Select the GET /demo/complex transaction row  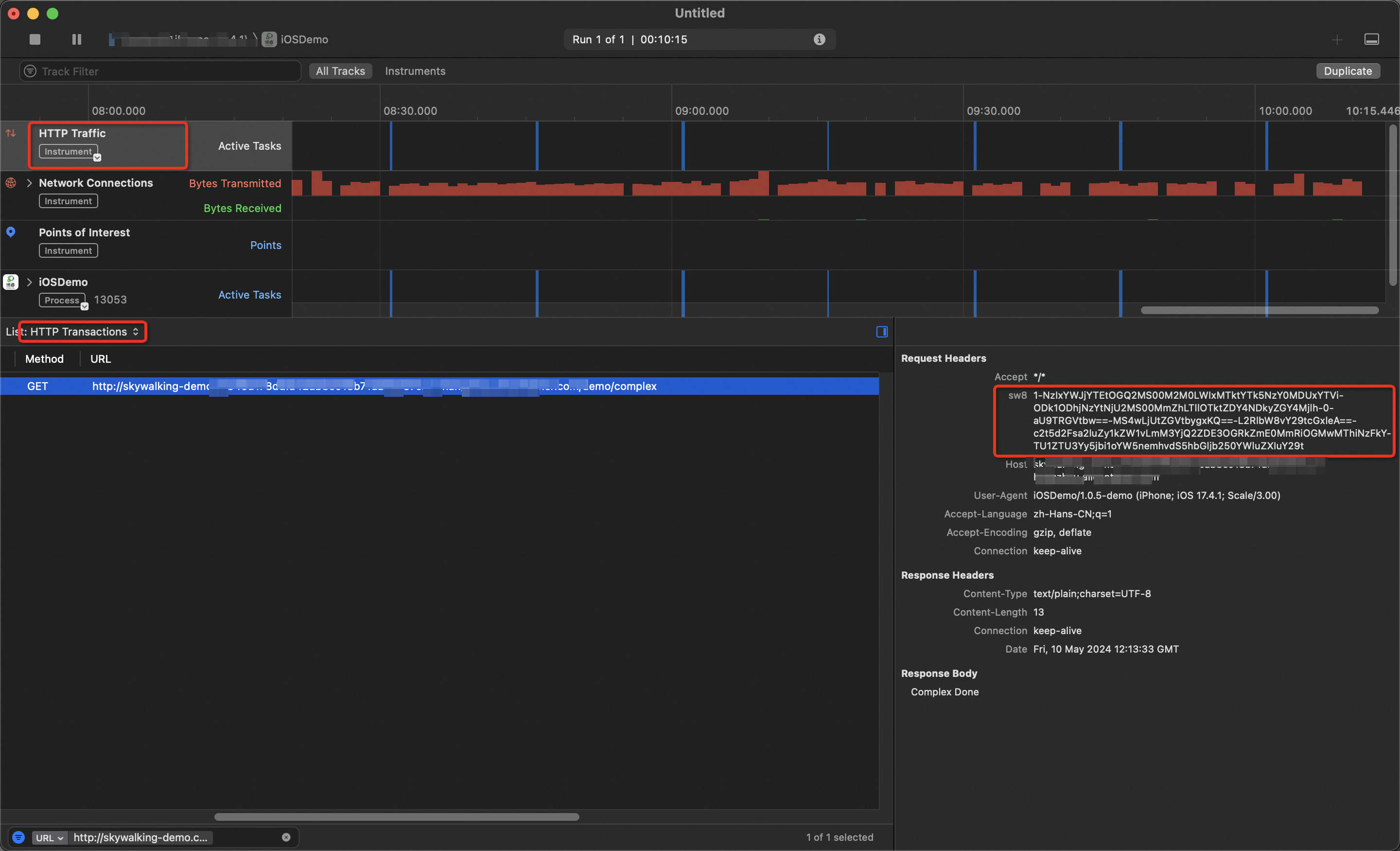(x=341, y=386)
